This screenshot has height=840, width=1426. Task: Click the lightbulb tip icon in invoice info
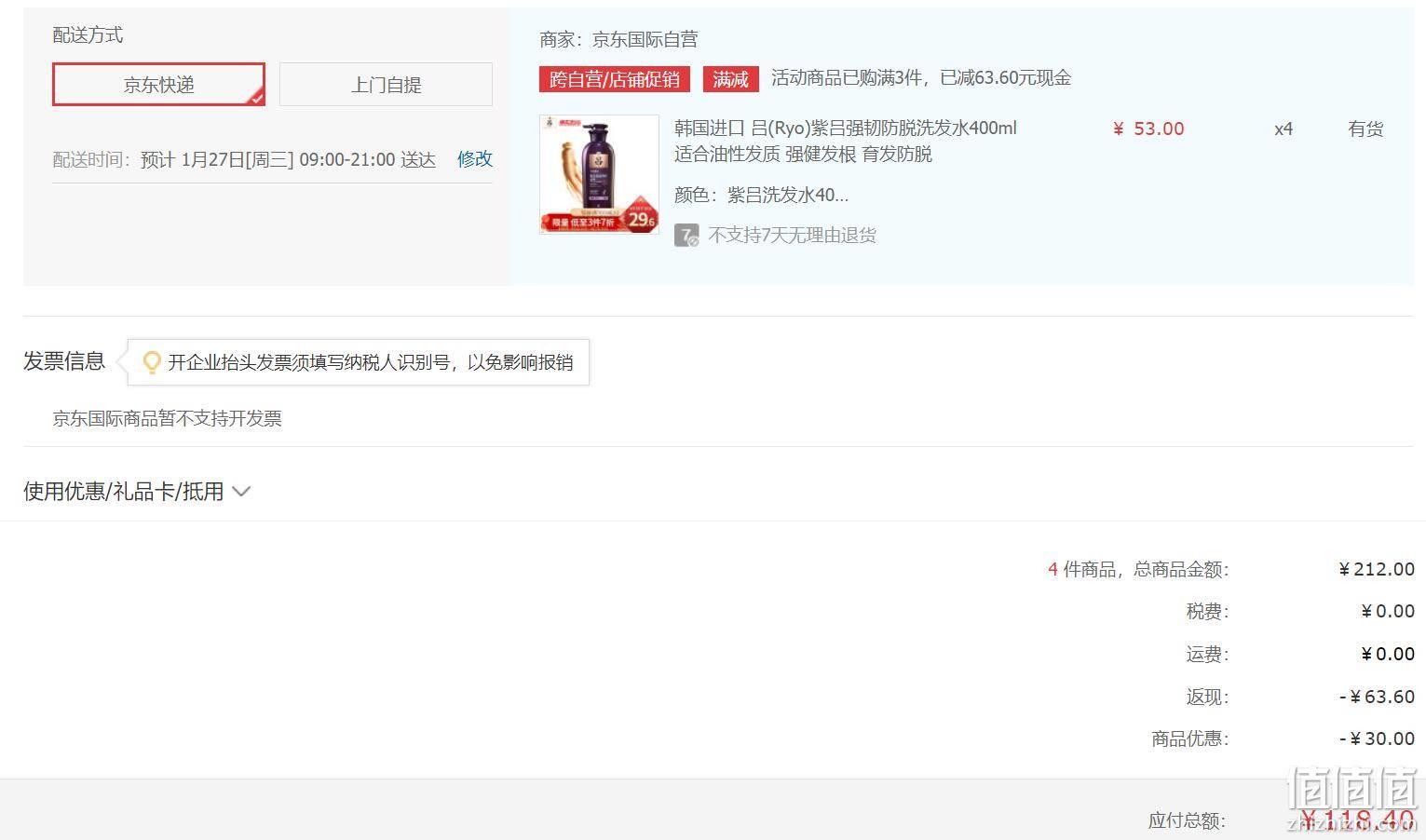[x=151, y=362]
